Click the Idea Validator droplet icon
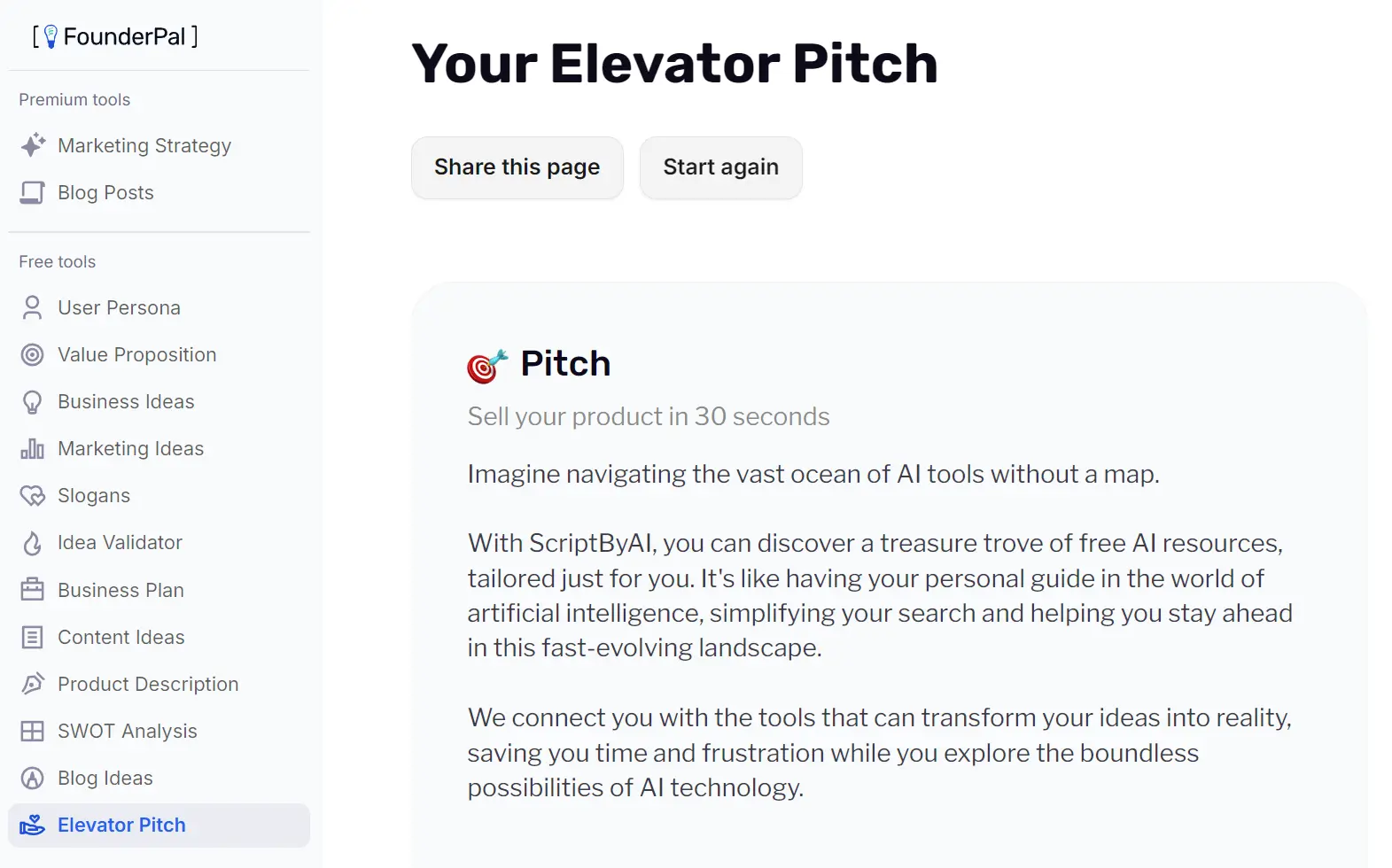 pos(33,542)
